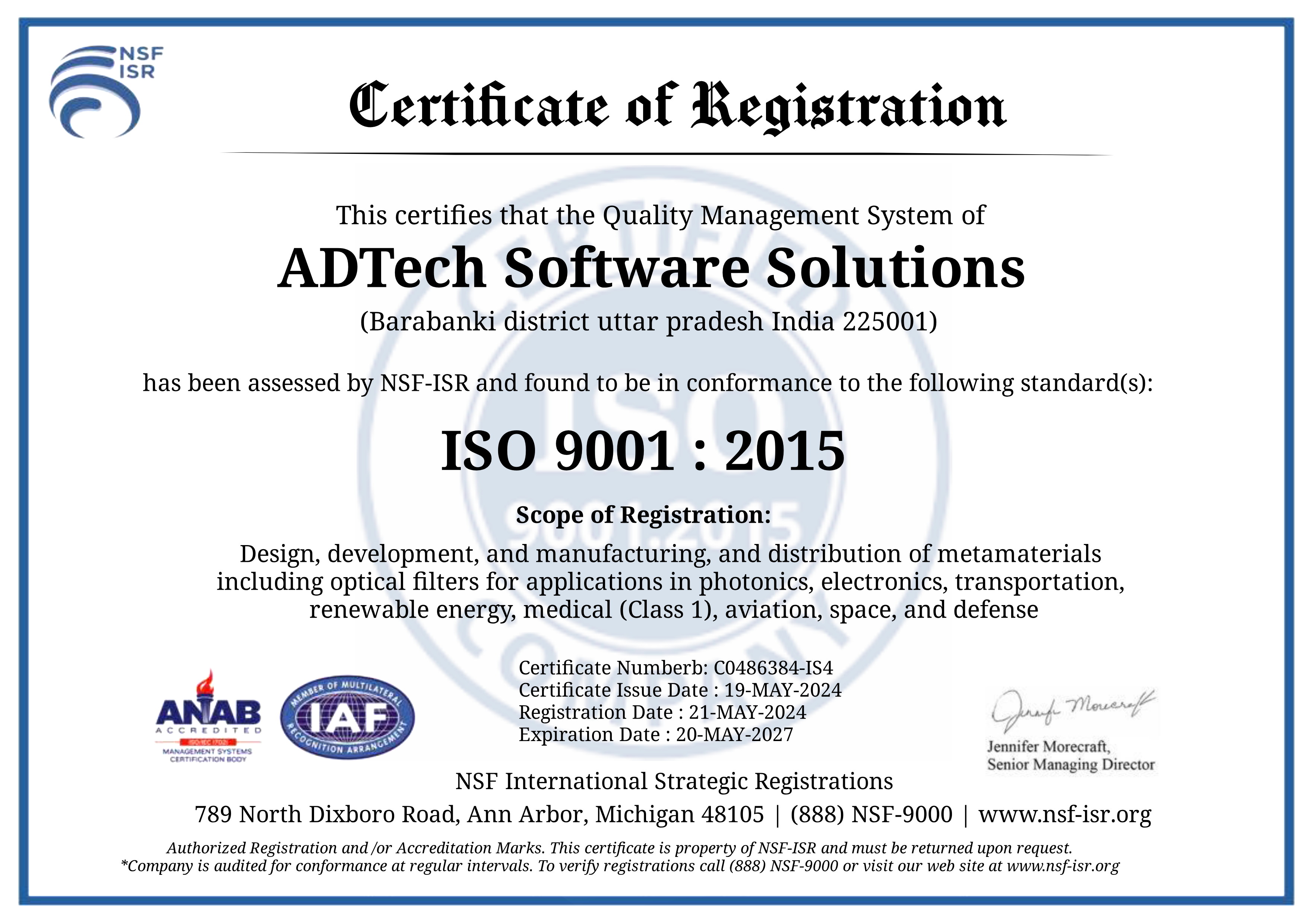Click Registration Date 21-MAY-2024

click(x=662, y=712)
